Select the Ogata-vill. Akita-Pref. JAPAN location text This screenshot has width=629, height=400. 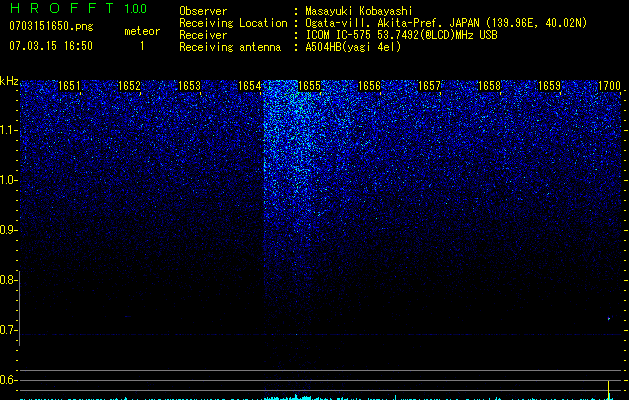coord(446,23)
